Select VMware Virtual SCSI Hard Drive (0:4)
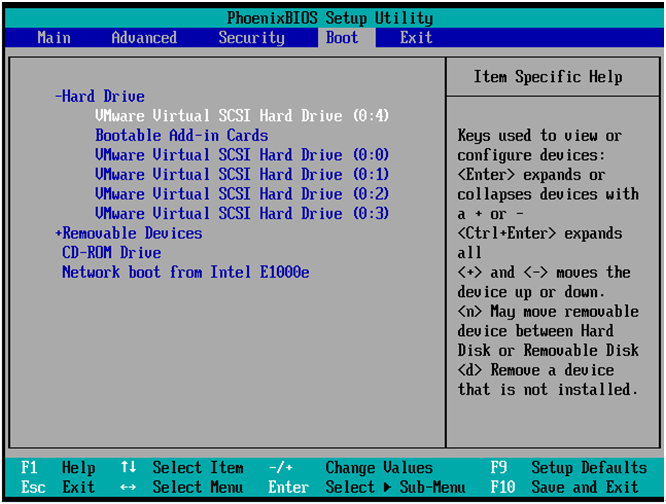The width and height of the screenshot is (666, 504). point(242,115)
